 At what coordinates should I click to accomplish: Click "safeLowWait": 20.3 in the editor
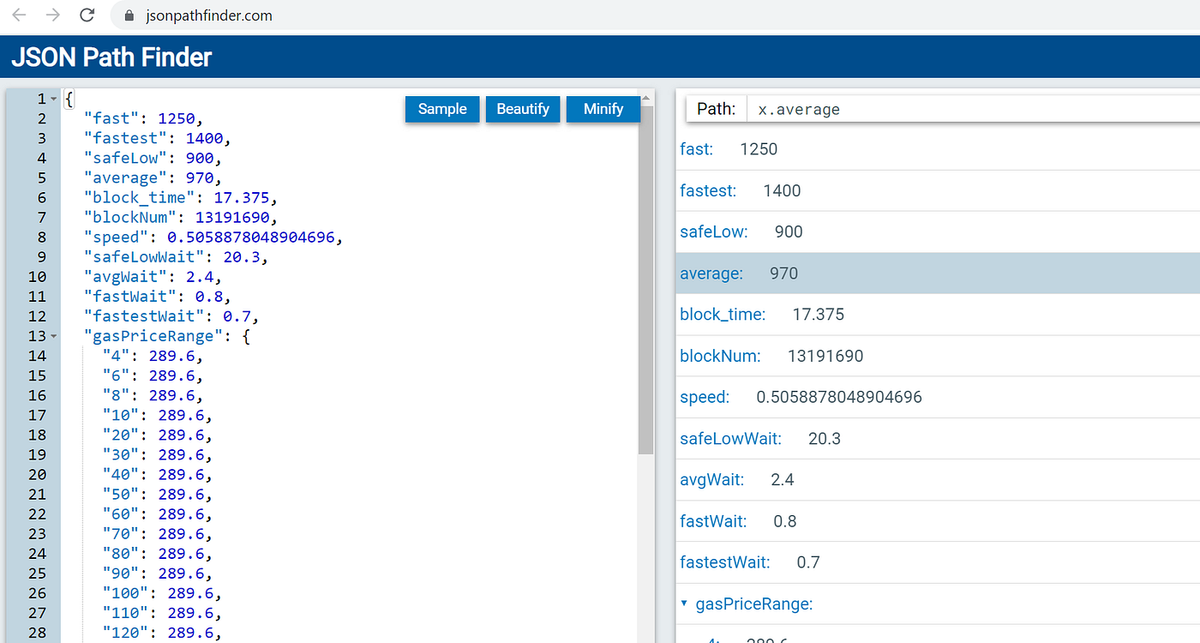tap(176, 257)
